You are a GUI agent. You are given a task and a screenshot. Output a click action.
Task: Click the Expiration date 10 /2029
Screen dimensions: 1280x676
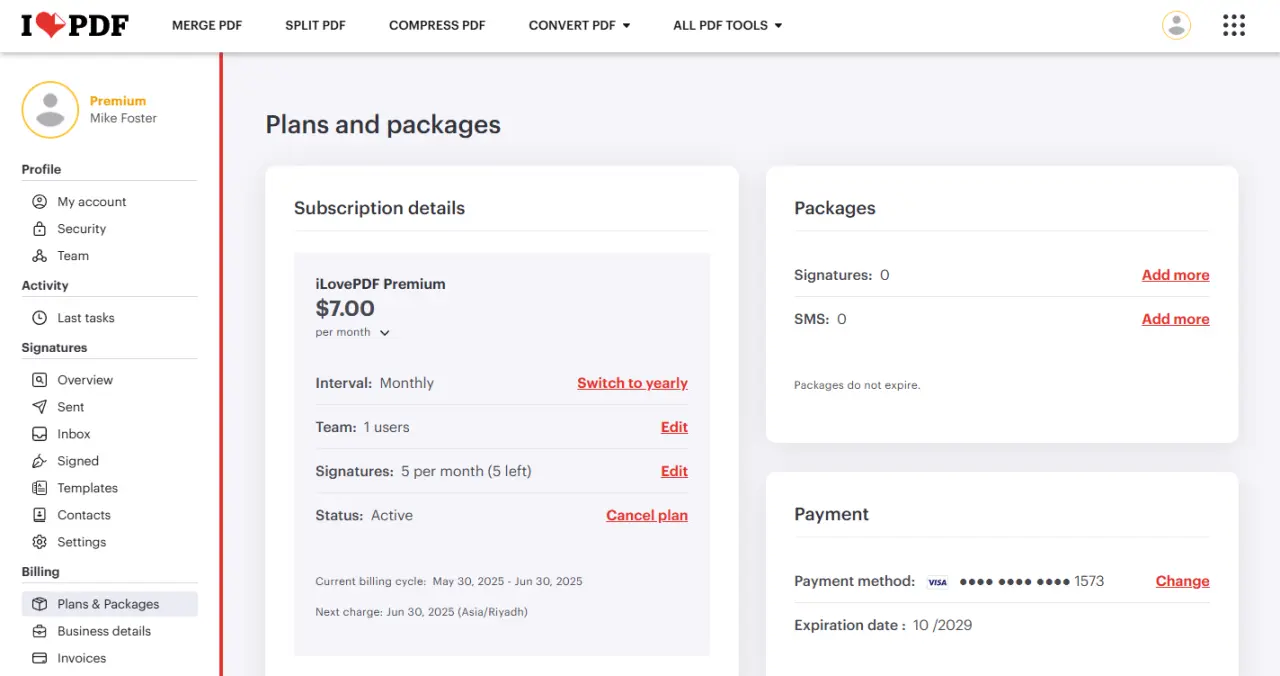click(x=883, y=625)
